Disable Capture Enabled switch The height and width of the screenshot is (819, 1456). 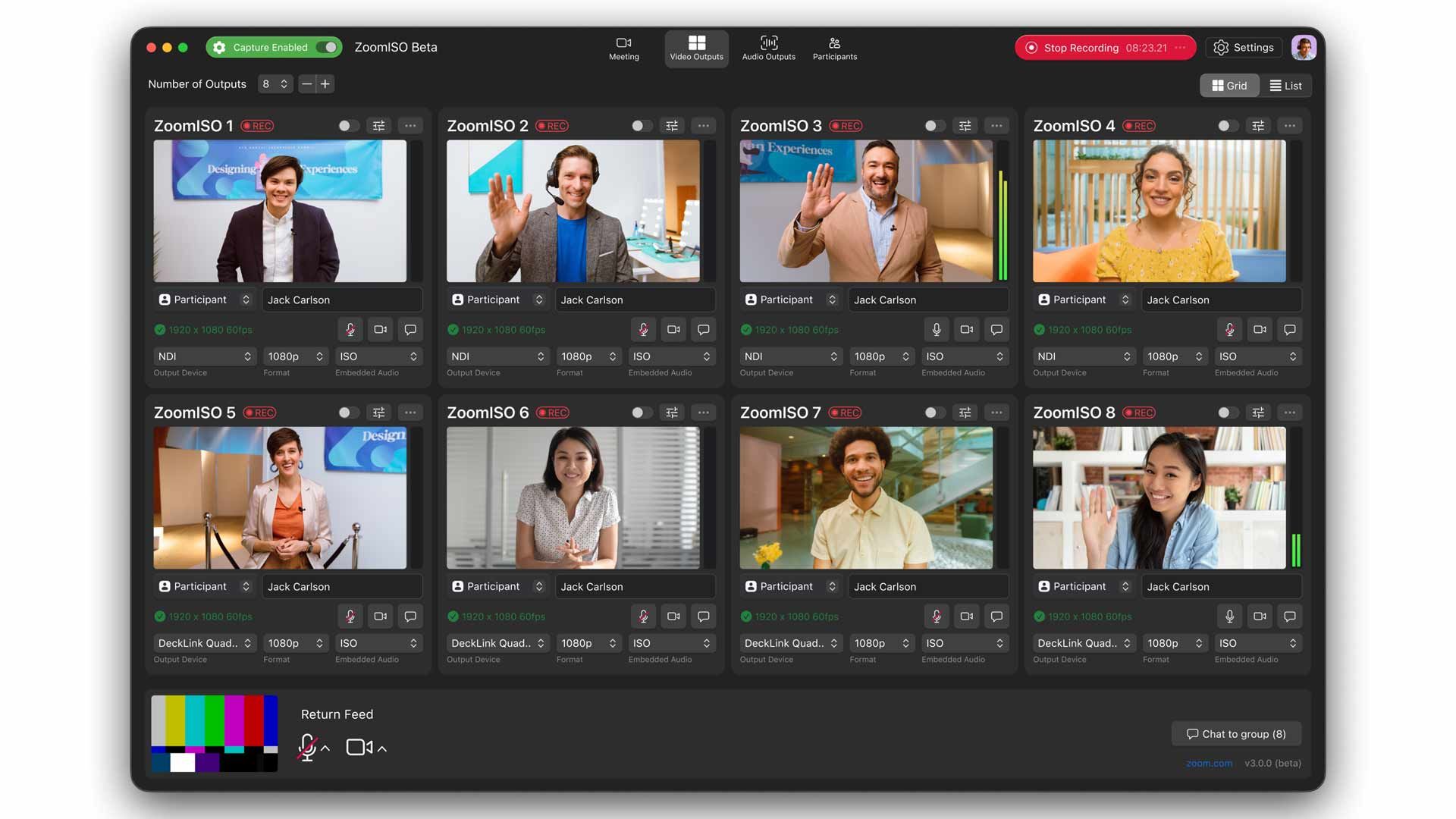coord(327,48)
